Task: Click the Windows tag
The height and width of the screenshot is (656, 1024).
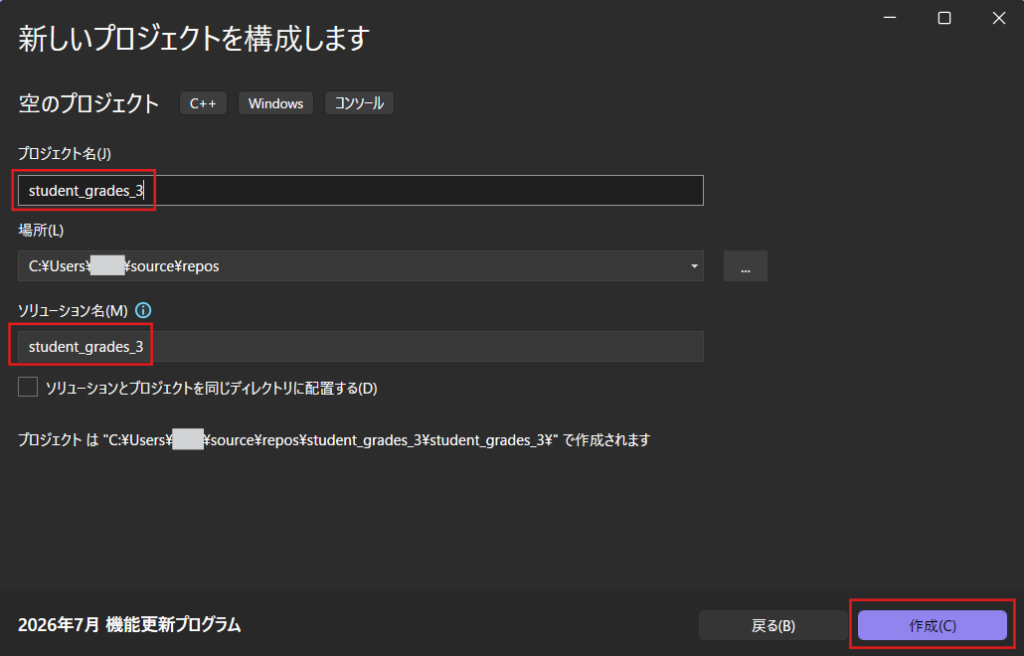Action: (x=276, y=103)
